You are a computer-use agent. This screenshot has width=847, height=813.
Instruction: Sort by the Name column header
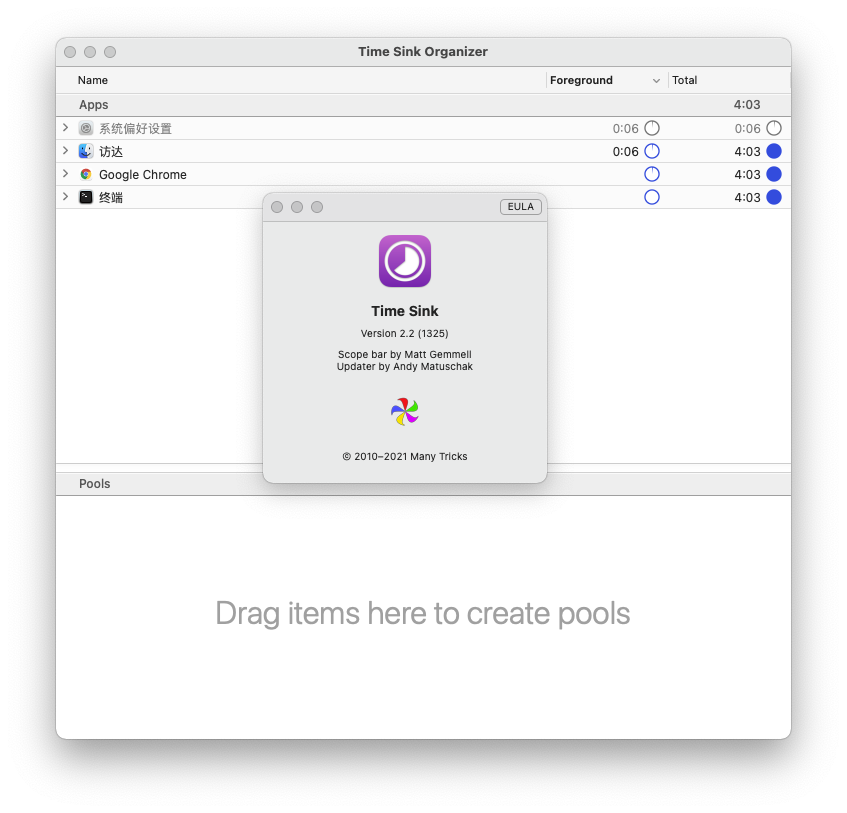coord(92,80)
